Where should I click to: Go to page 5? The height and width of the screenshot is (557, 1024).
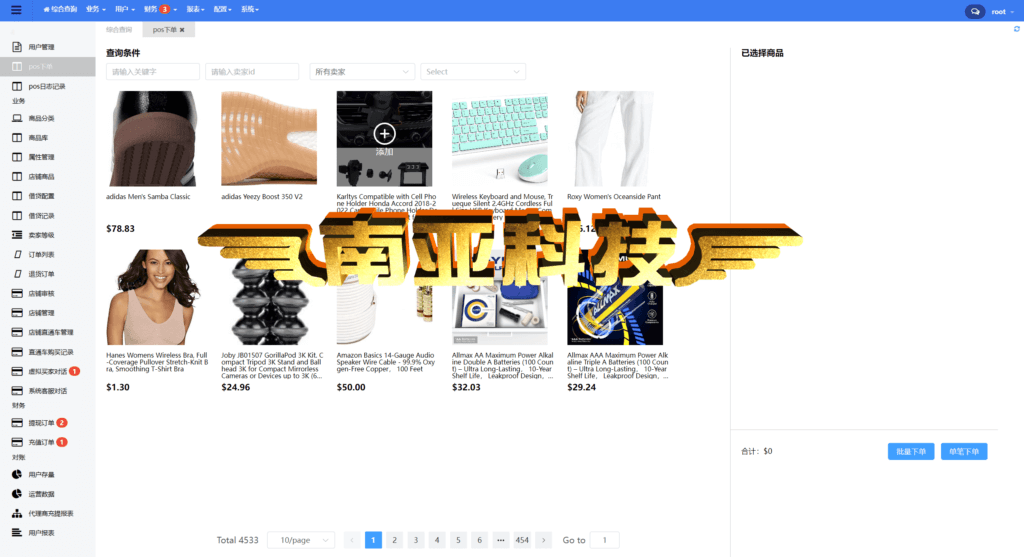click(x=458, y=540)
